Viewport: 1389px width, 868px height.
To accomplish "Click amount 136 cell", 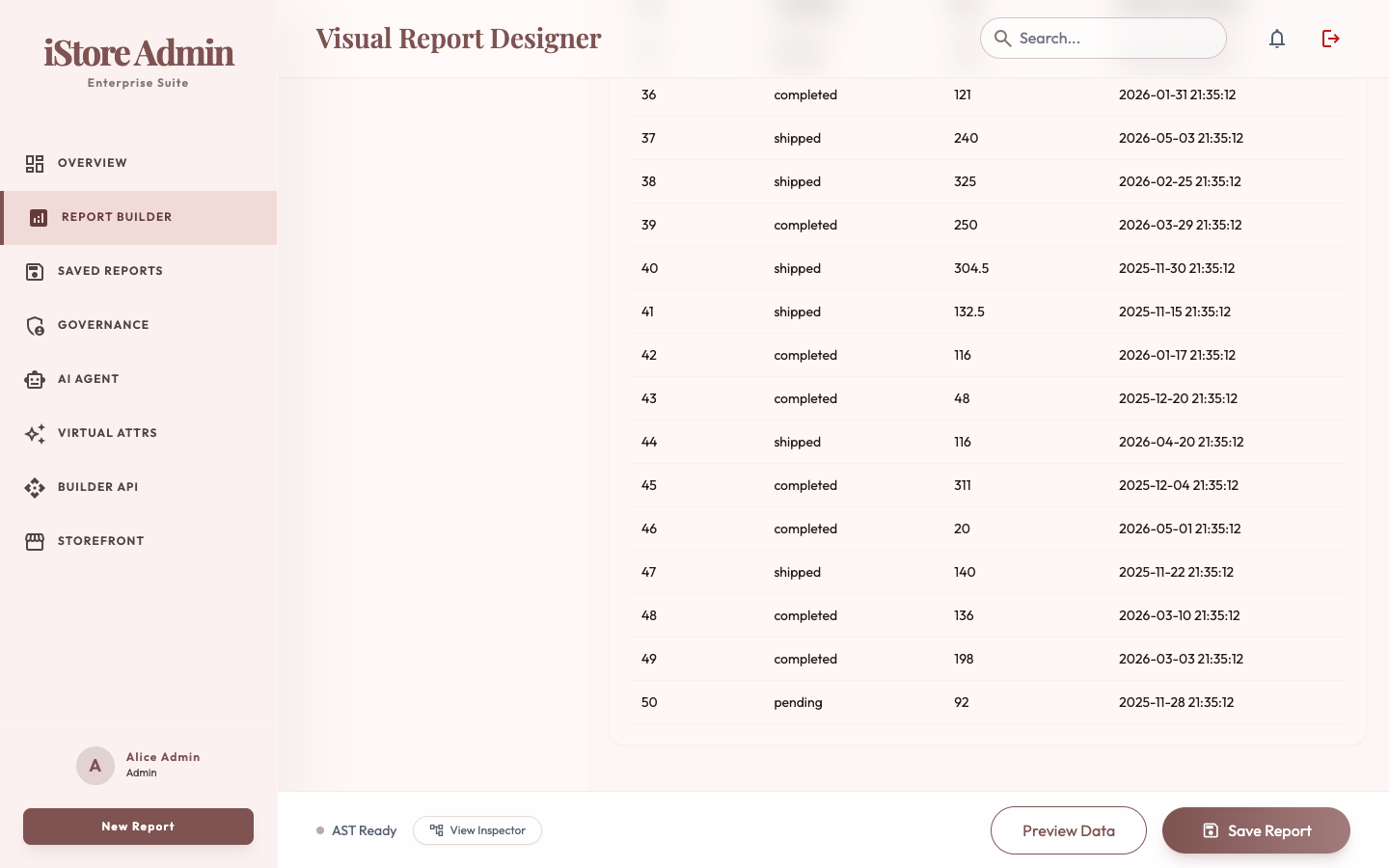I will (x=964, y=615).
